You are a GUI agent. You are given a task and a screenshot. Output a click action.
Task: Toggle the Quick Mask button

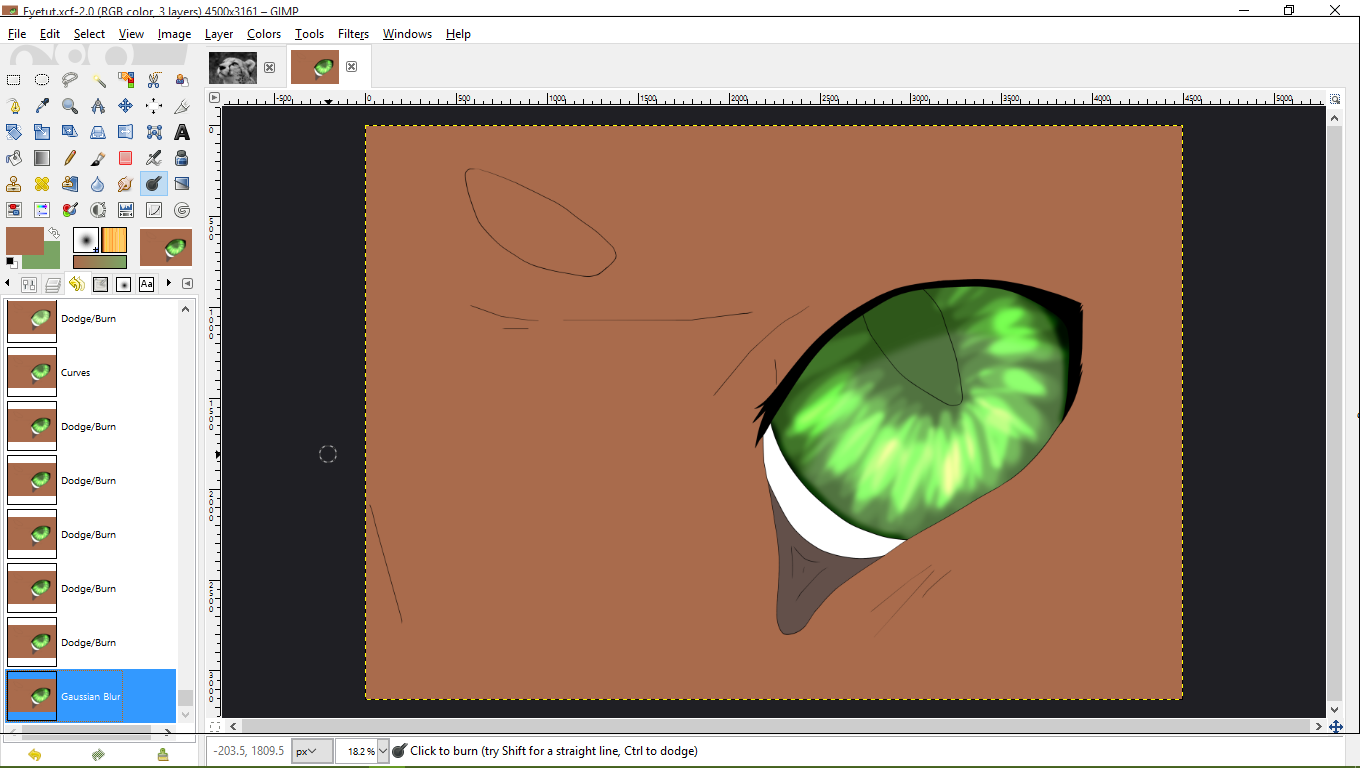(214, 726)
